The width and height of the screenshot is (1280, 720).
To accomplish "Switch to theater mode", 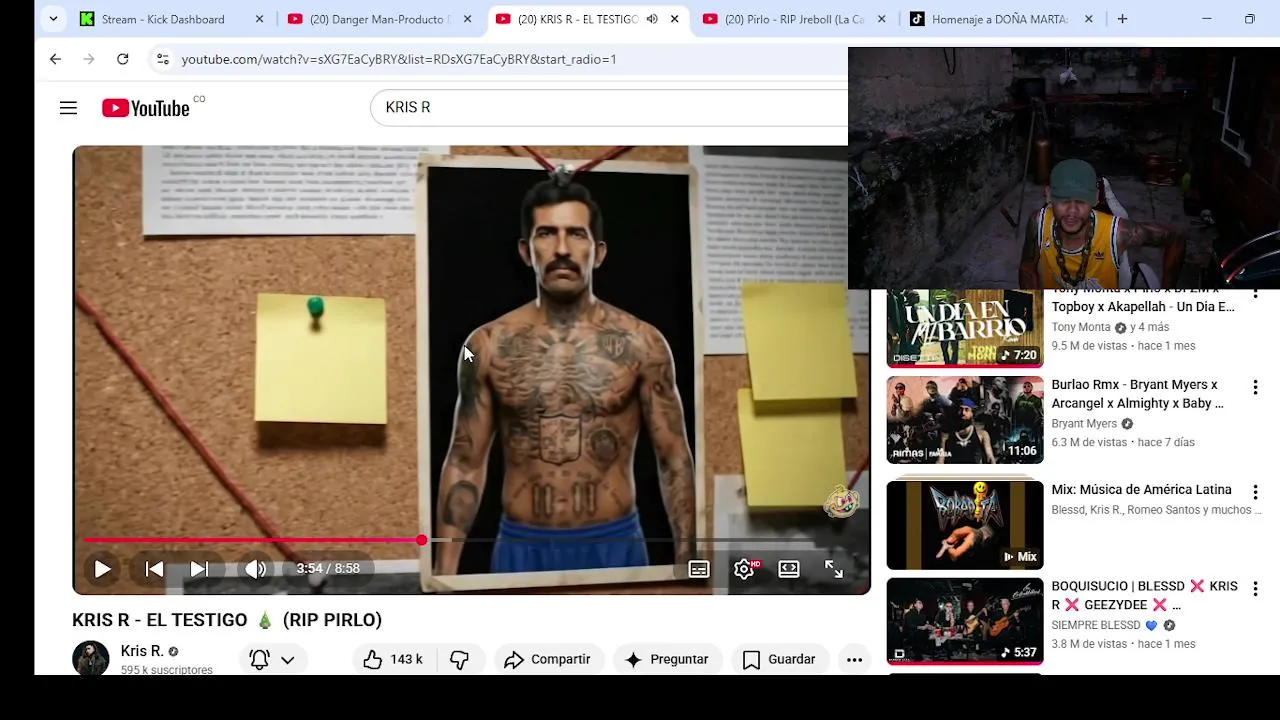I will [789, 569].
